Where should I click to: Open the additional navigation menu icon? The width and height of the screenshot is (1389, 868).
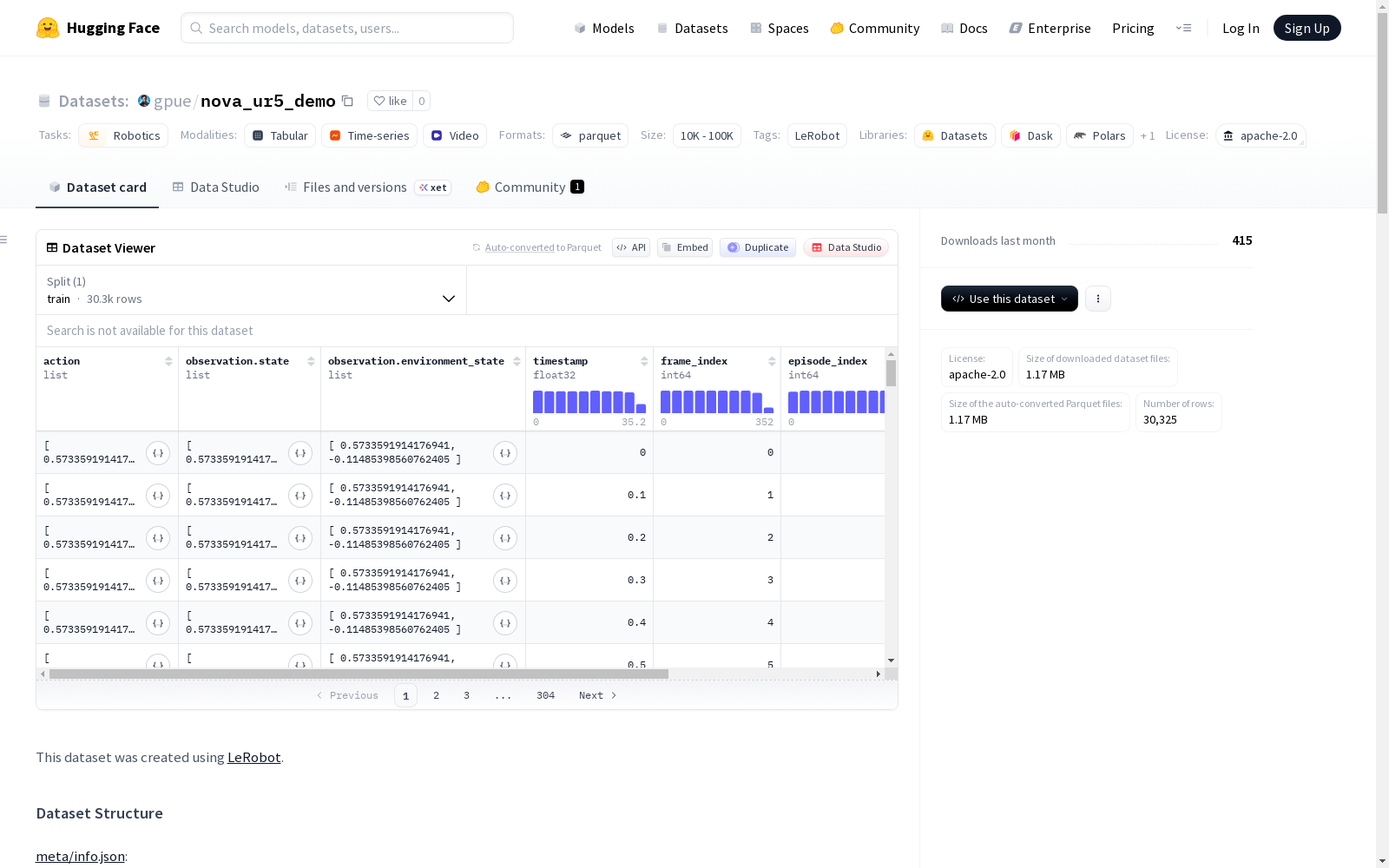[1183, 28]
